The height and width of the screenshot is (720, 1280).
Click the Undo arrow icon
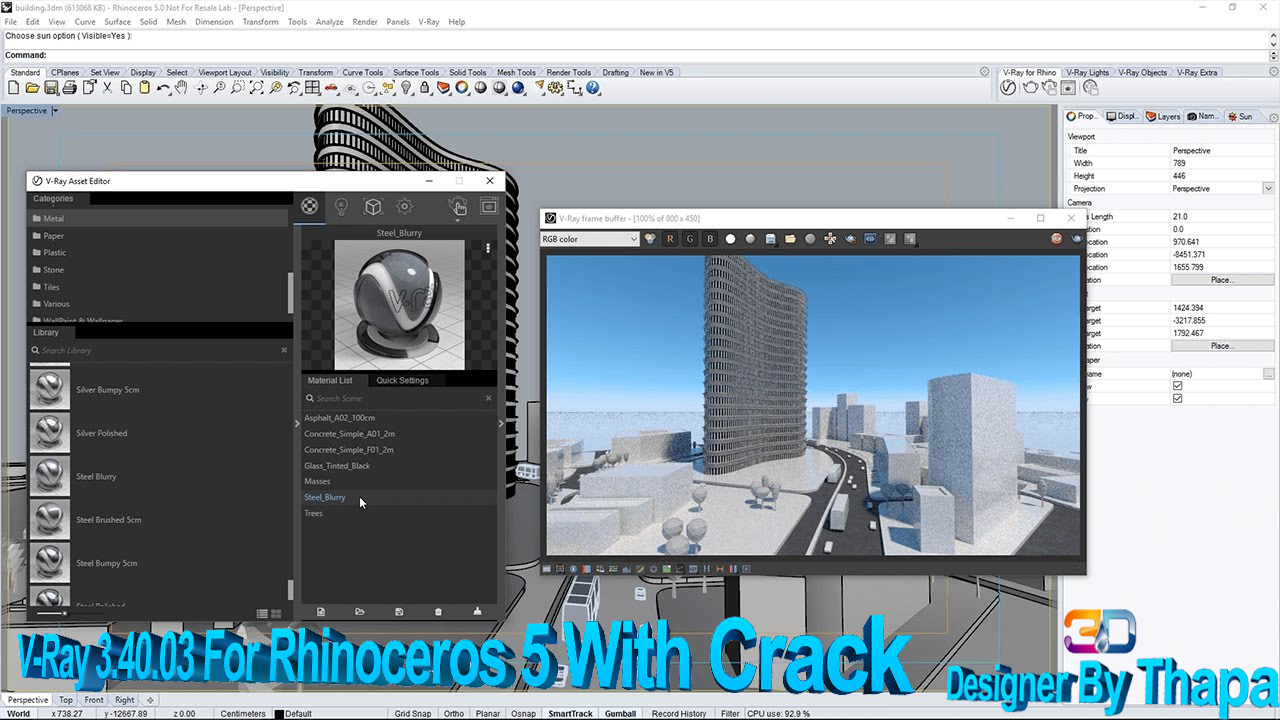[x=163, y=88]
